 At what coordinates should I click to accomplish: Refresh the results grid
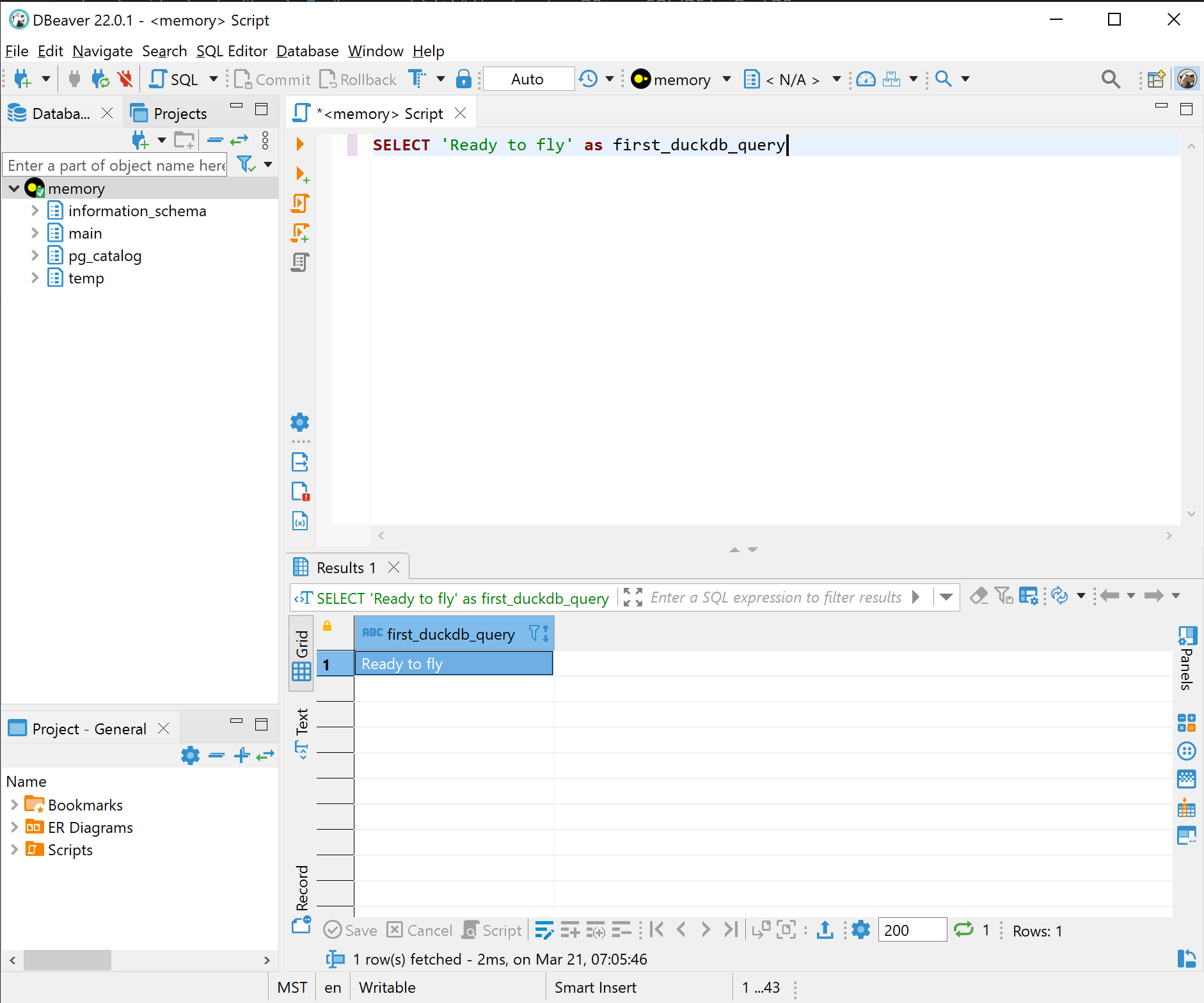pyautogui.click(x=1061, y=596)
